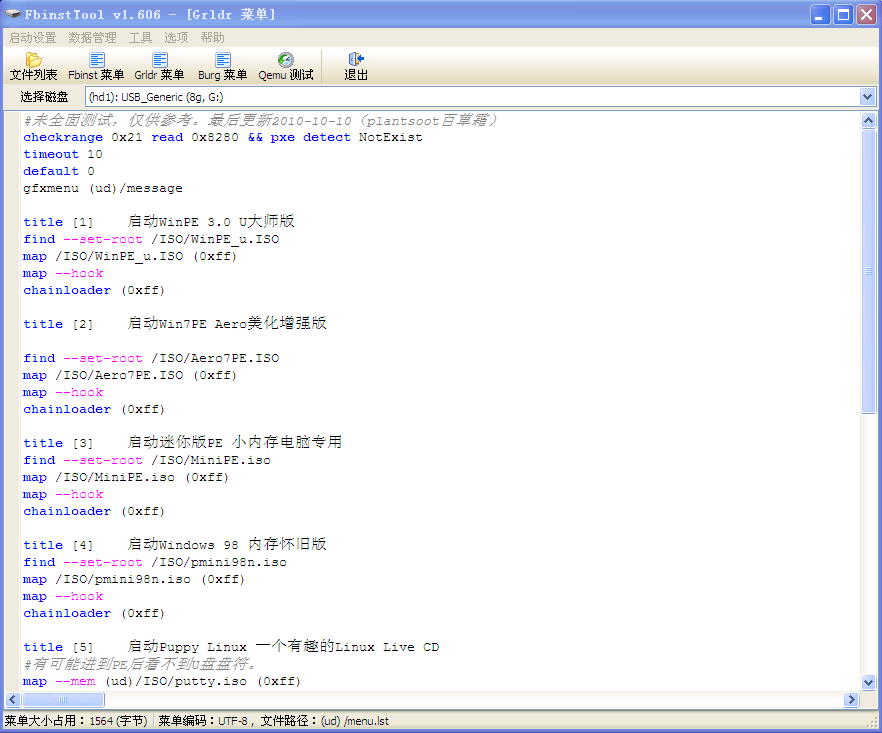Click the horizontal scrollbar left arrow
Image resolution: width=882 pixels, height=733 pixels.
[x=13, y=699]
